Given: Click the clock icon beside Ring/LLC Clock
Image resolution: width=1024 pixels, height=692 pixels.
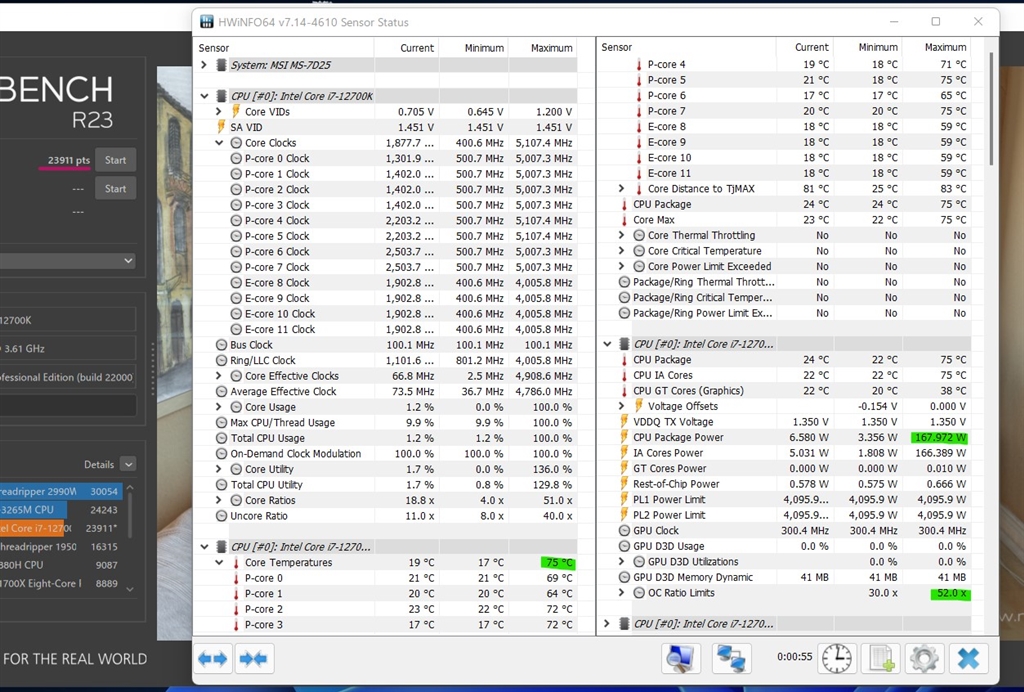Looking at the screenshot, I should [221, 360].
